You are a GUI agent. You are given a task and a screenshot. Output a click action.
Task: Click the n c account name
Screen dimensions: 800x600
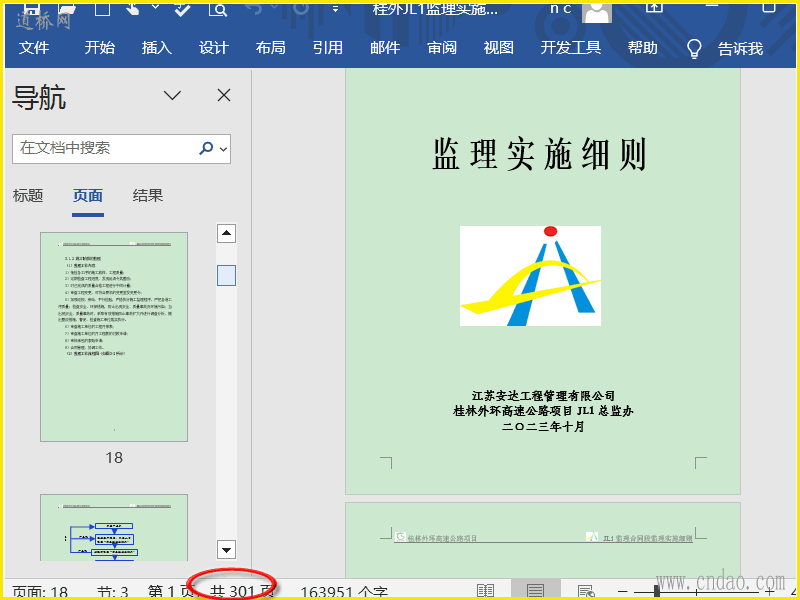pos(561,9)
